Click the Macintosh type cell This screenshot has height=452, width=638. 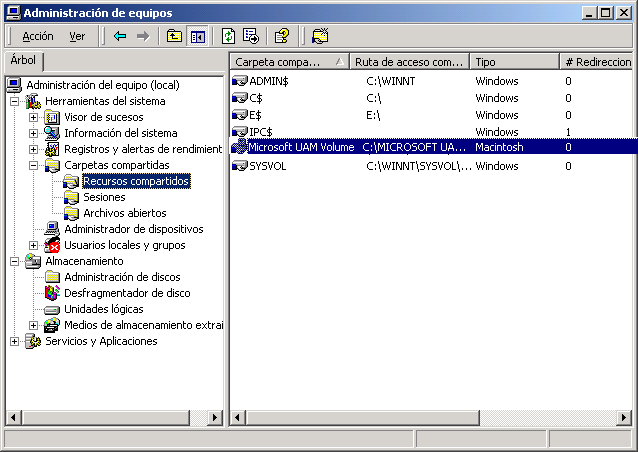pyautogui.click(x=499, y=147)
